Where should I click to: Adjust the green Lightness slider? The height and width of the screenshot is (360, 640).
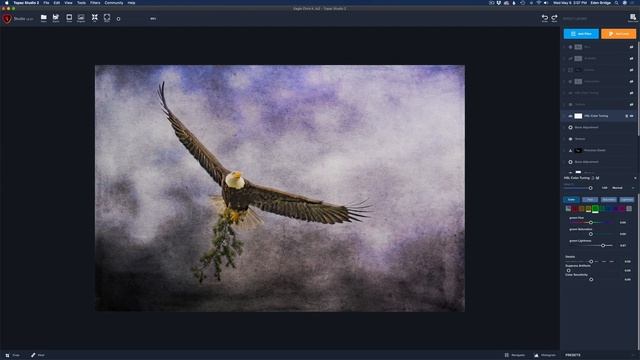(603, 245)
